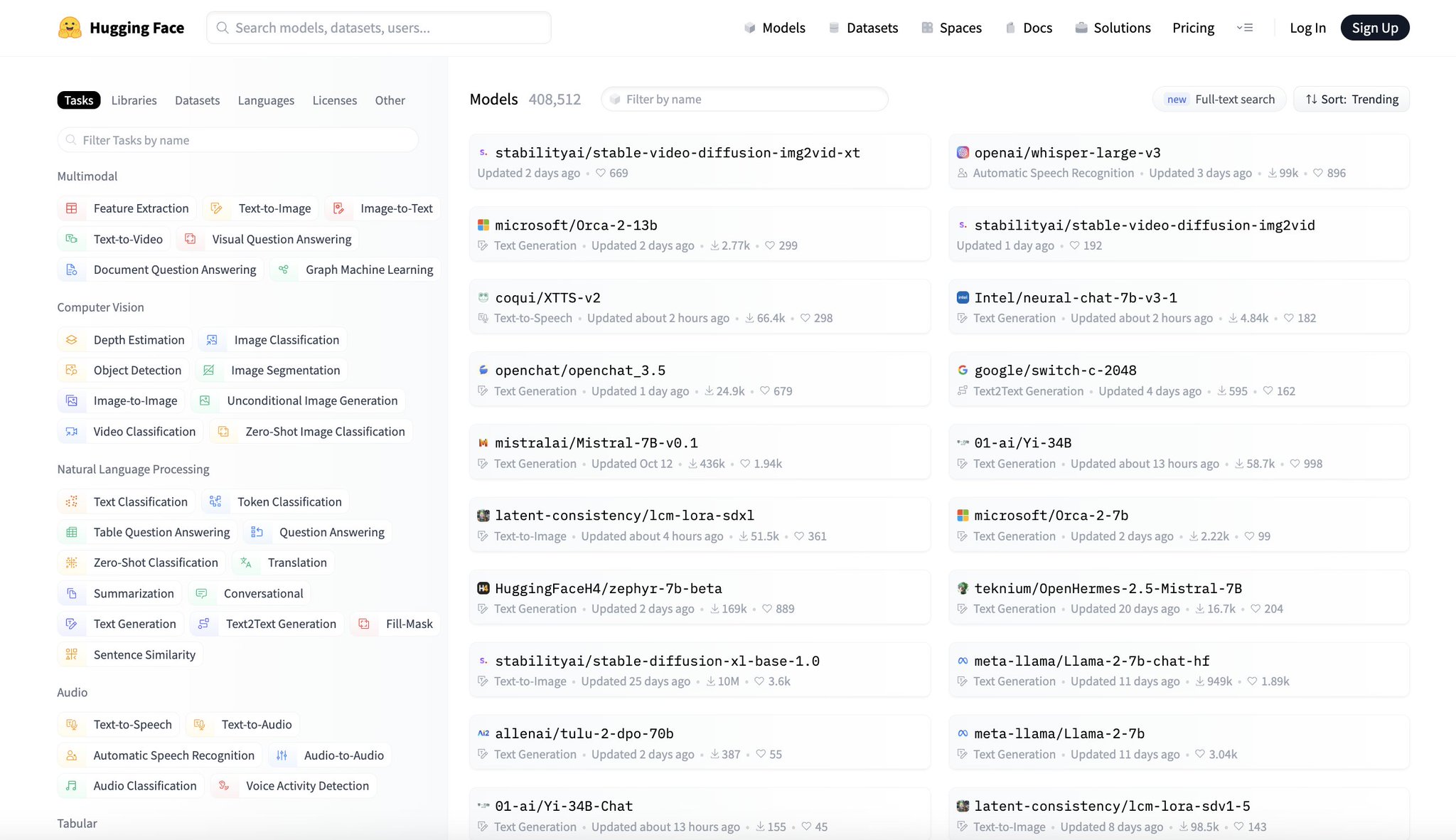Image resolution: width=1456 pixels, height=840 pixels.
Task: Click the Summarization task icon
Action: (72, 593)
